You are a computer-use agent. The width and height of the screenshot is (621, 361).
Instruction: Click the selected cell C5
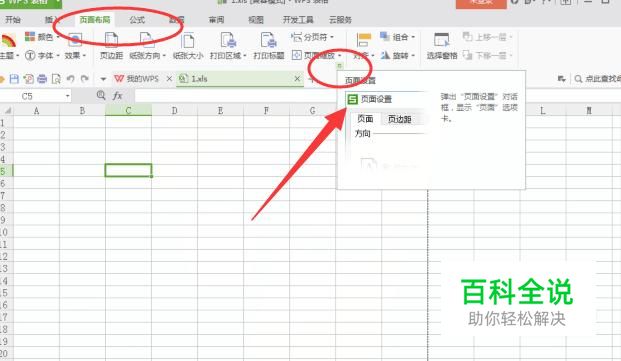128,171
